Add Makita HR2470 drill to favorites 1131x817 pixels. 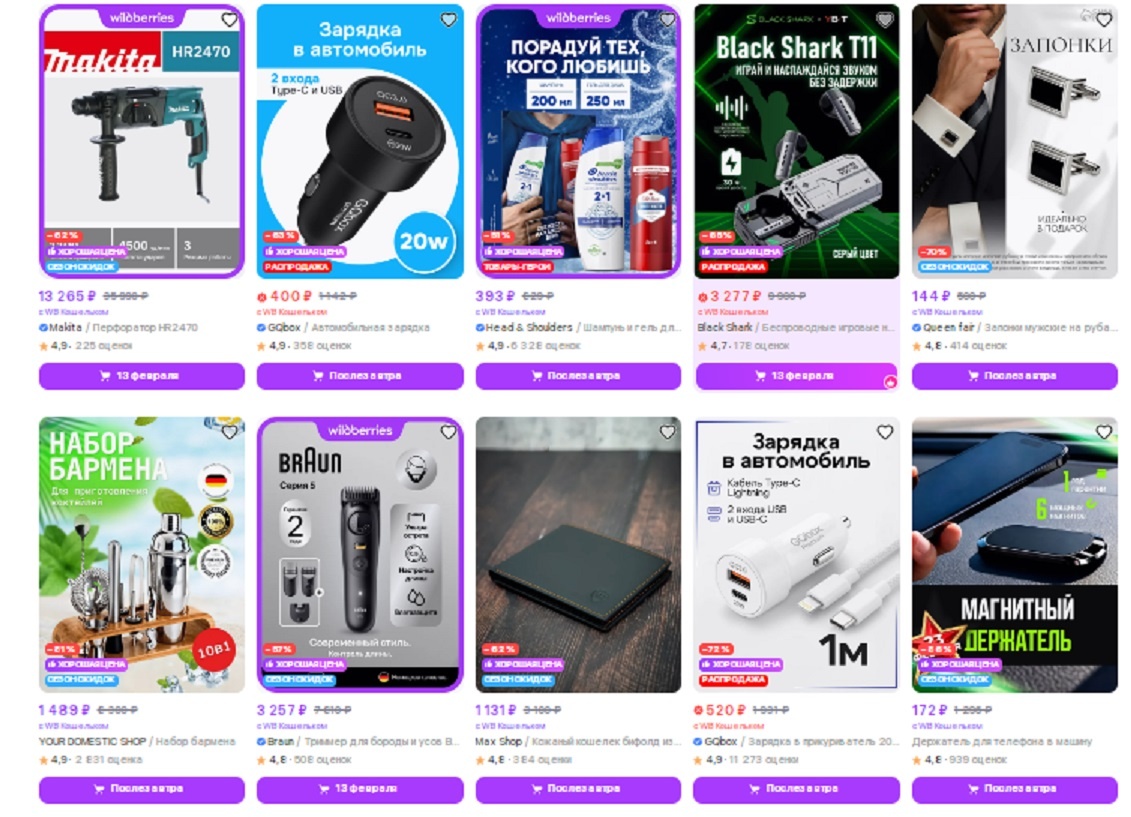pos(229,20)
